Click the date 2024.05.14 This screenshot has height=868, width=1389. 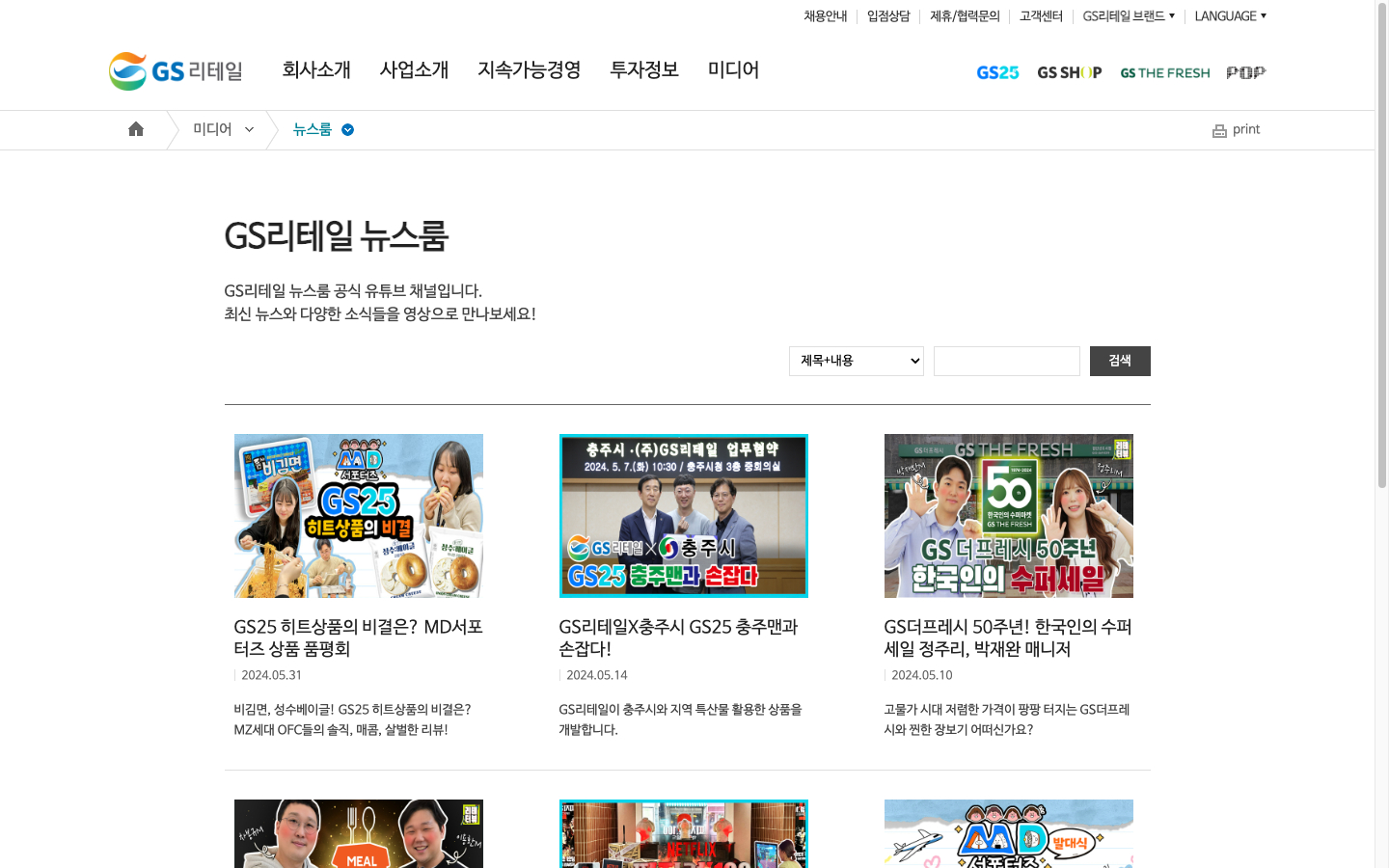(x=597, y=675)
